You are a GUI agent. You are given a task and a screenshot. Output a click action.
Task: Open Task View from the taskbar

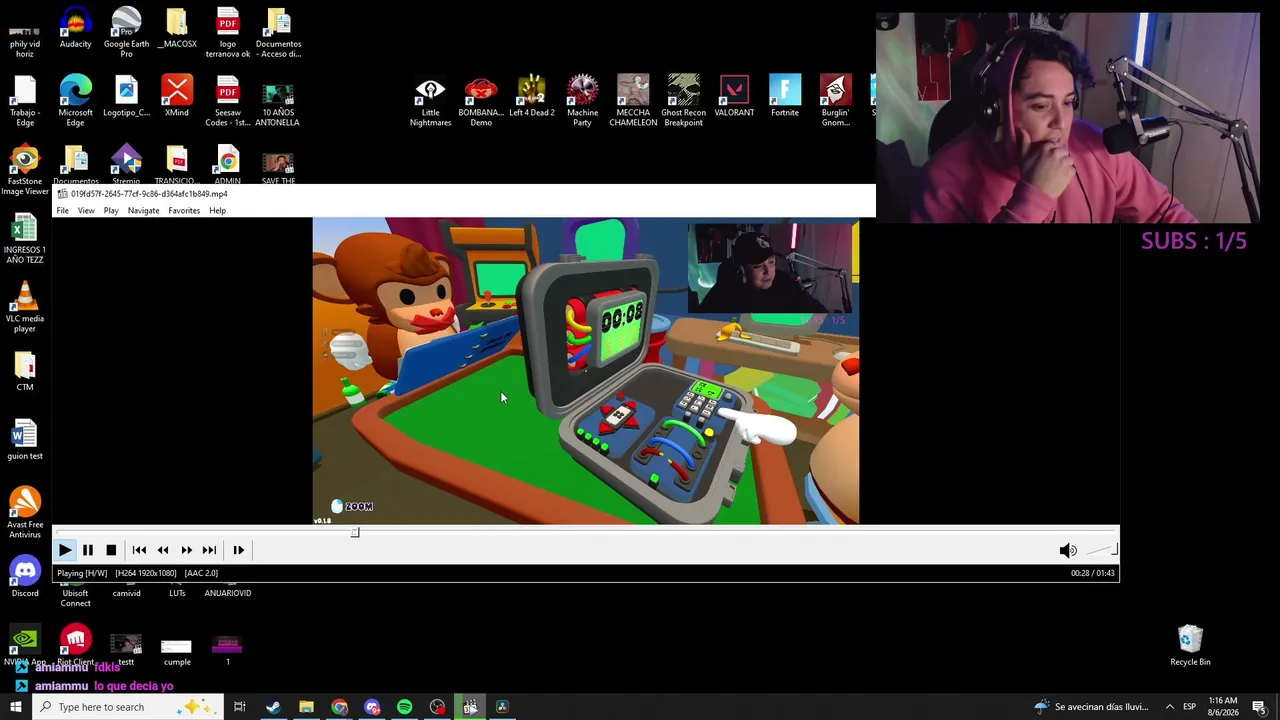pyautogui.click(x=240, y=707)
